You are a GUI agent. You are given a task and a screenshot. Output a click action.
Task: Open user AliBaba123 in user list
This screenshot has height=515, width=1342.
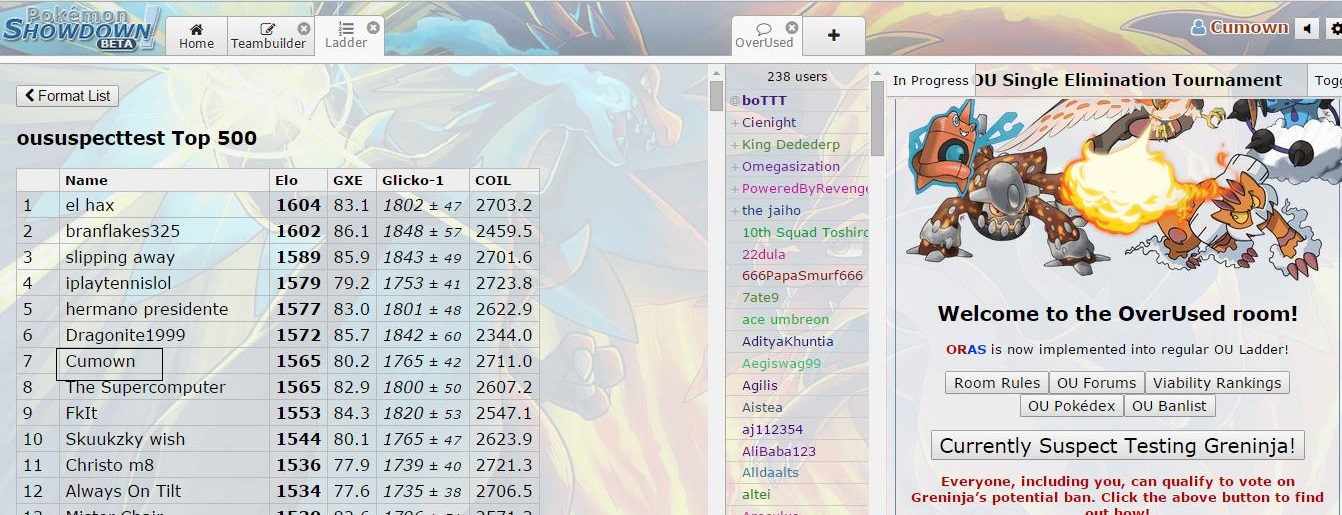pyautogui.click(x=779, y=452)
